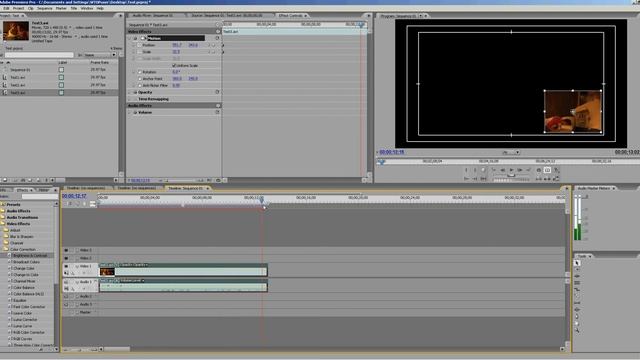Select the scaled clip in Program monitor

[573, 111]
